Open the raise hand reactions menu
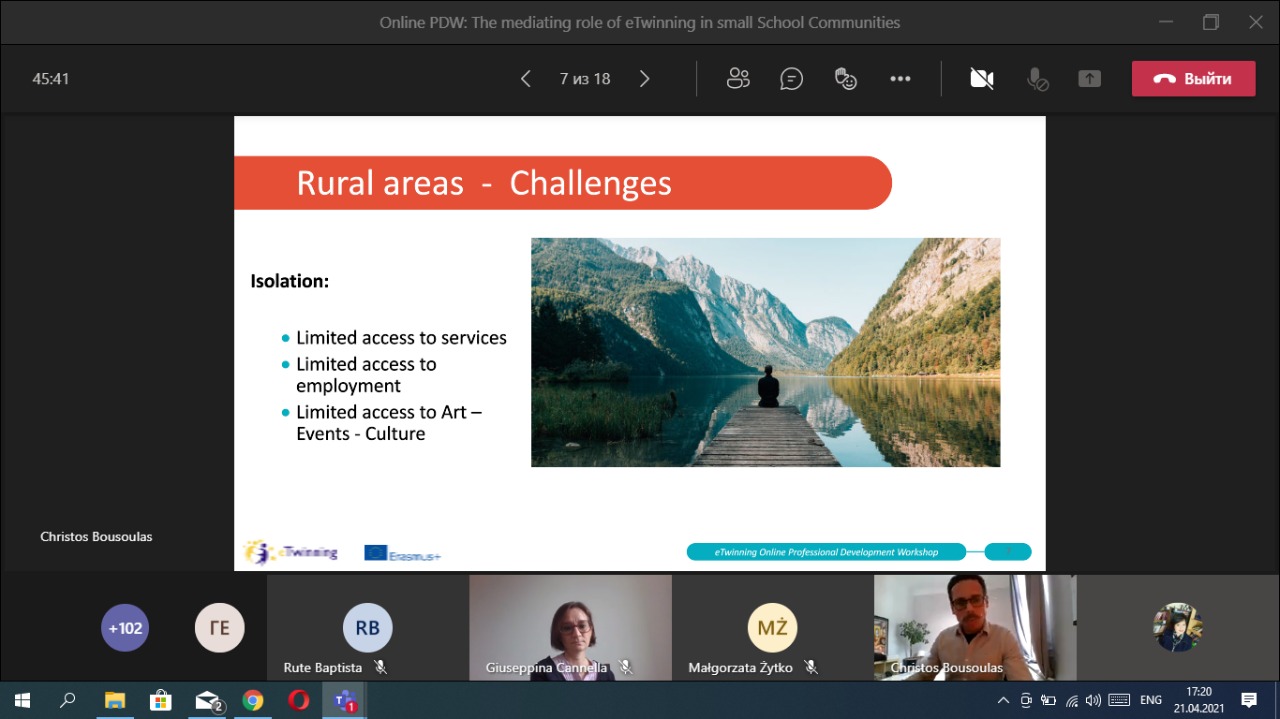The image size is (1280, 719). click(846, 79)
